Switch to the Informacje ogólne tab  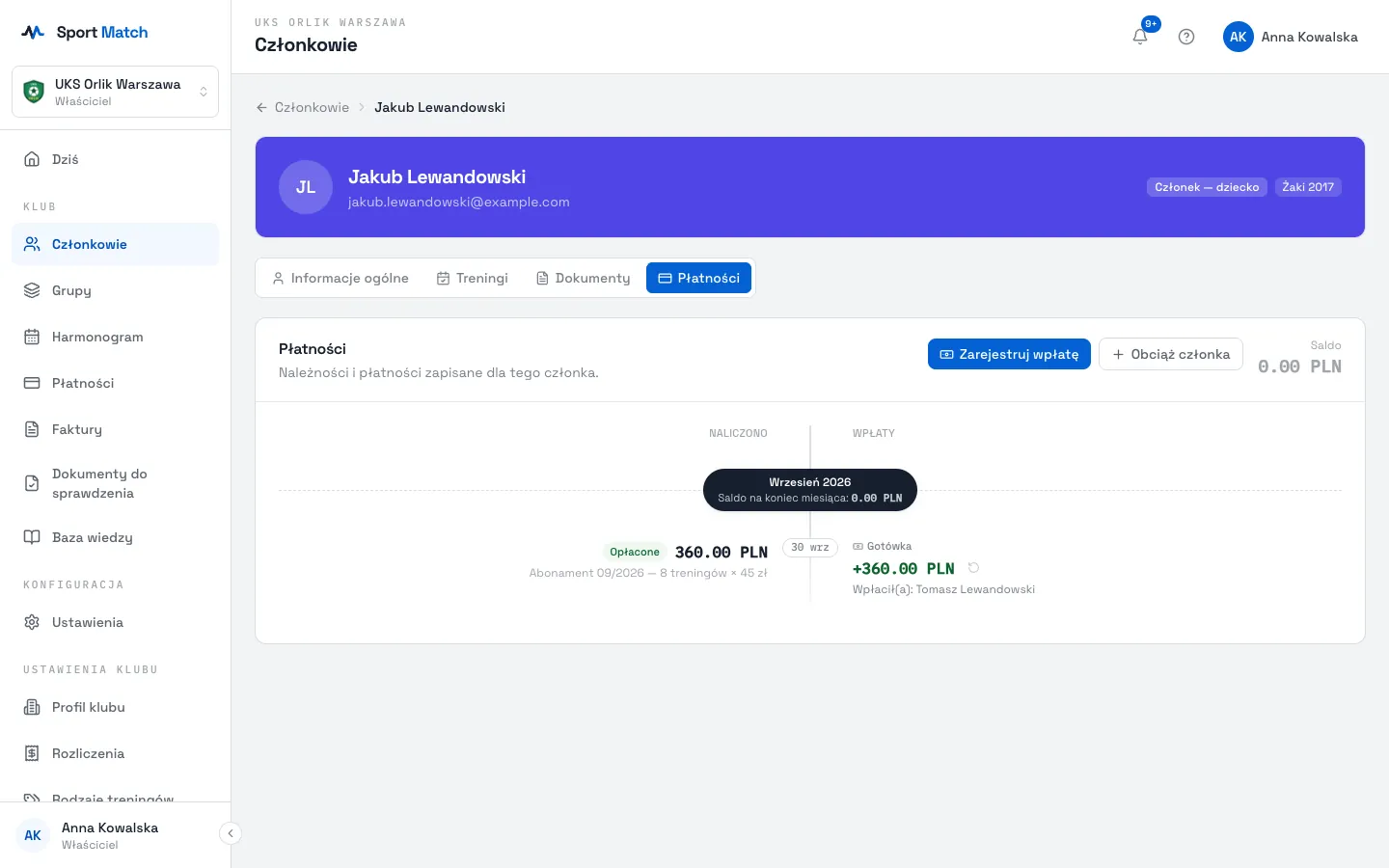click(340, 278)
